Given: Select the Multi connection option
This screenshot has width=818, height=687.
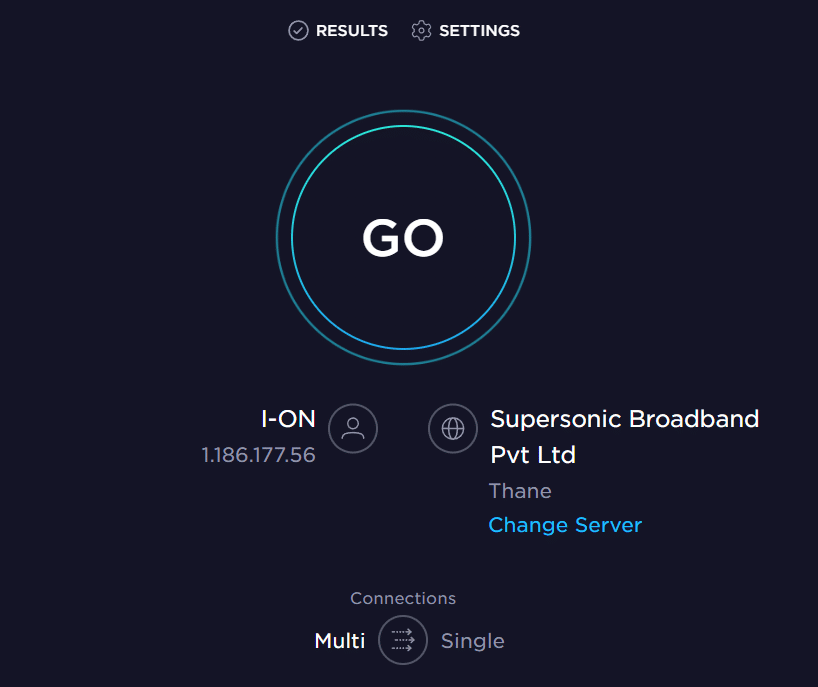Looking at the screenshot, I should [x=340, y=641].
